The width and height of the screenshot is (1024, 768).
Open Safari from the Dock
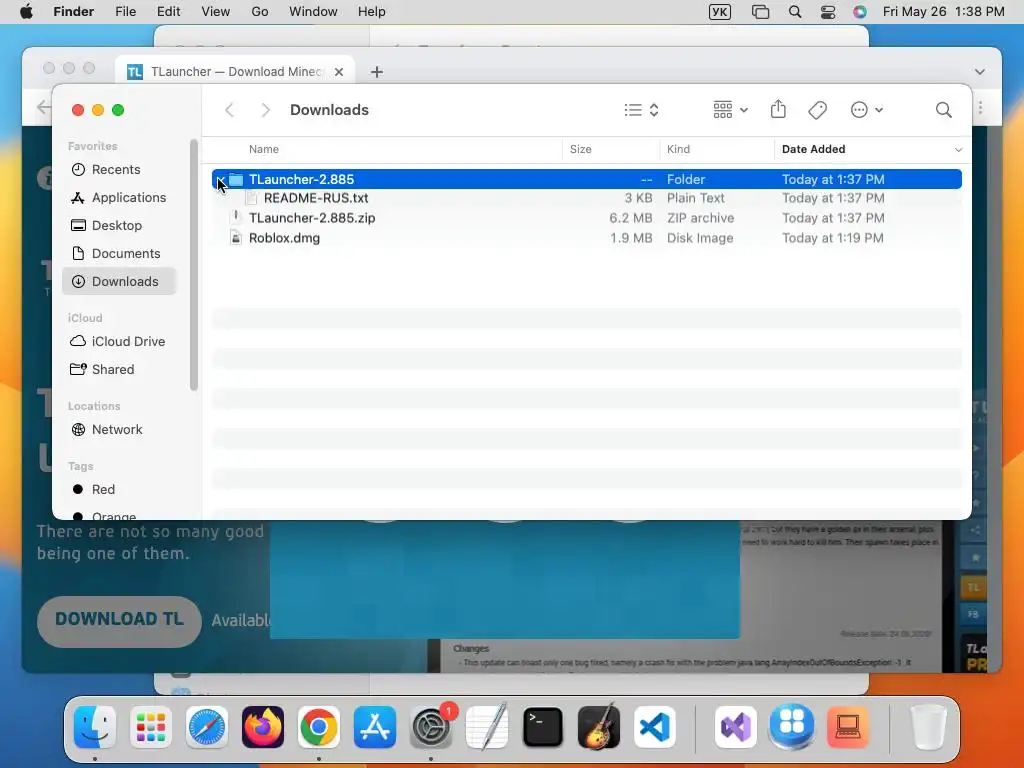(207, 727)
